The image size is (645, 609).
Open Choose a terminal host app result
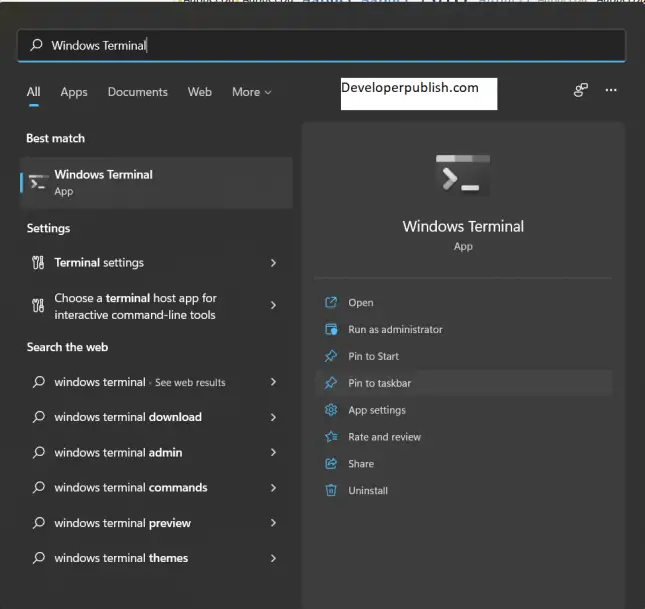[155, 306]
